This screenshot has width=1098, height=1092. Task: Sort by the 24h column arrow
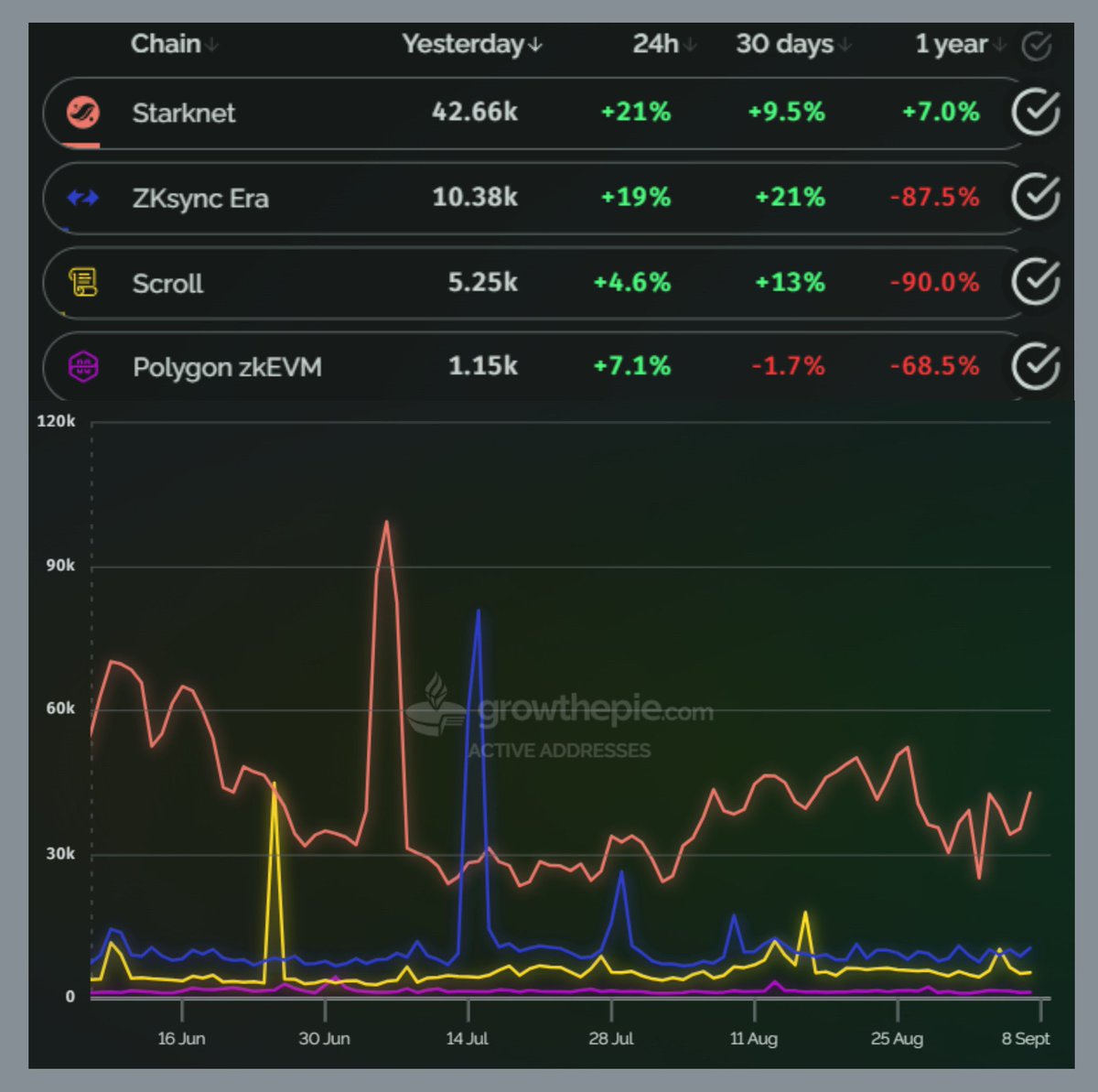click(x=690, y=45)
